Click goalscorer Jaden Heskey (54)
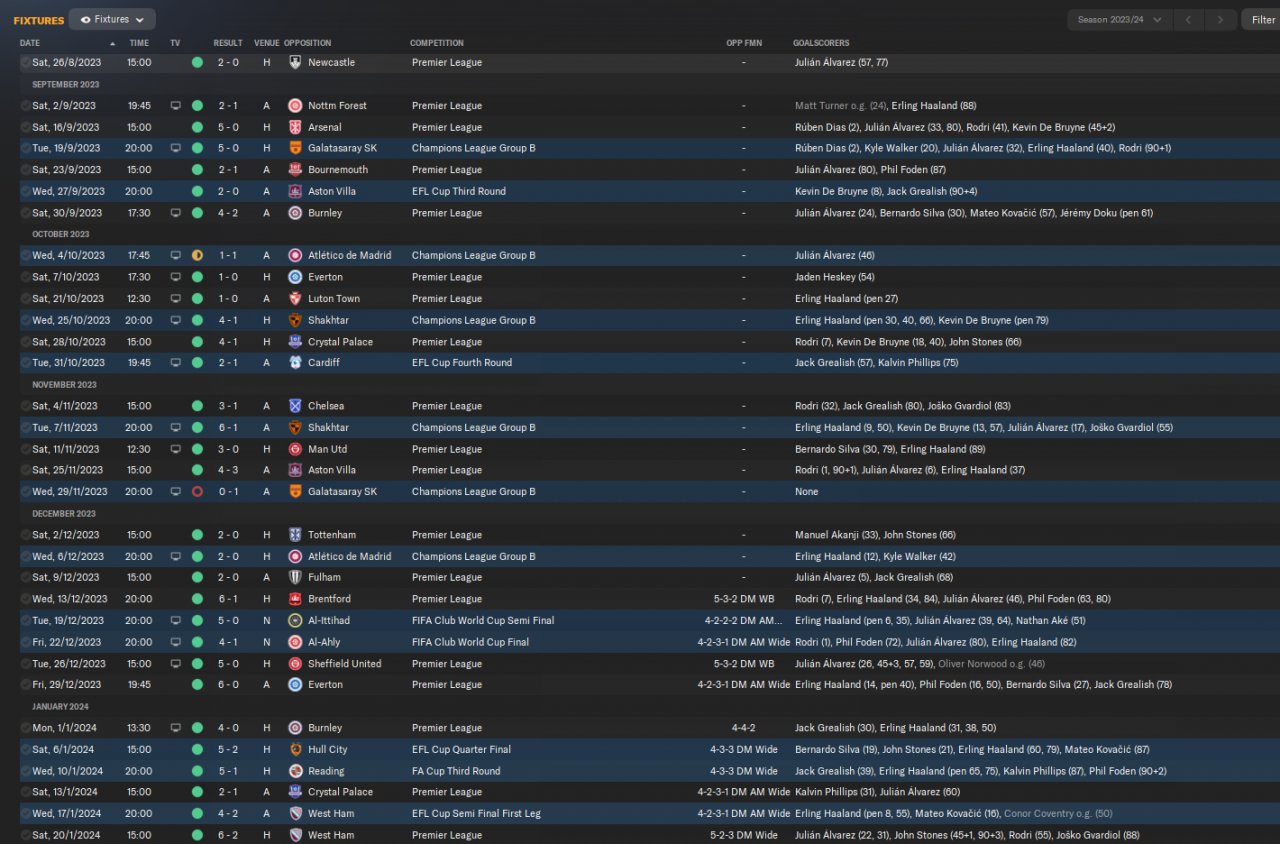 835,277
